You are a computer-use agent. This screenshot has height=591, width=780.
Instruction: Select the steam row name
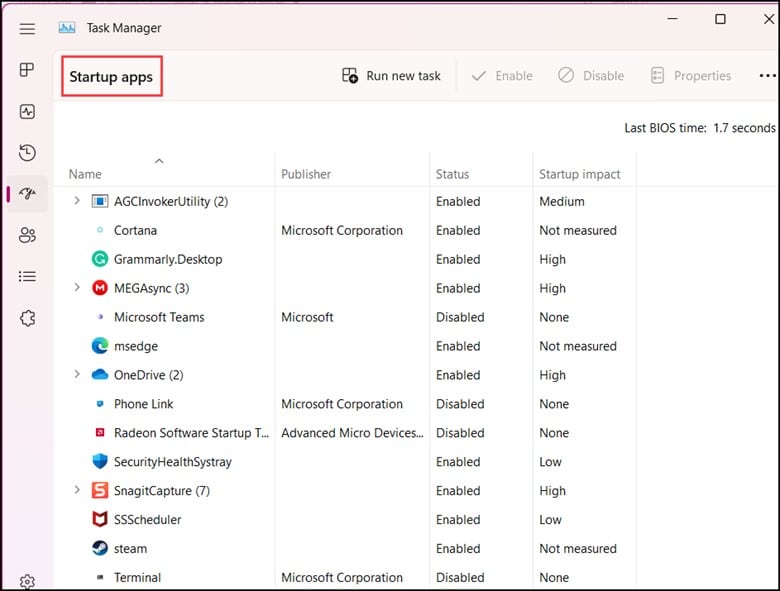tap(130, 548)
